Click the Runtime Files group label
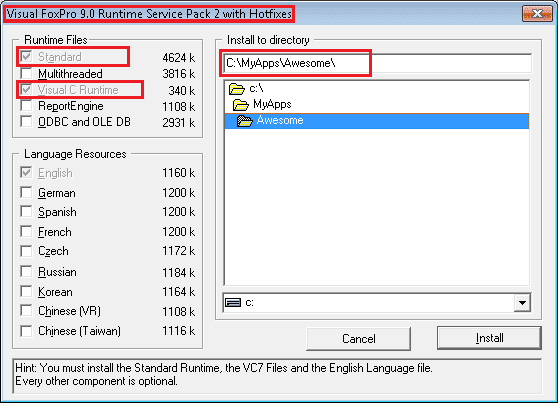The image size is (558, 403). coord(56,40)
